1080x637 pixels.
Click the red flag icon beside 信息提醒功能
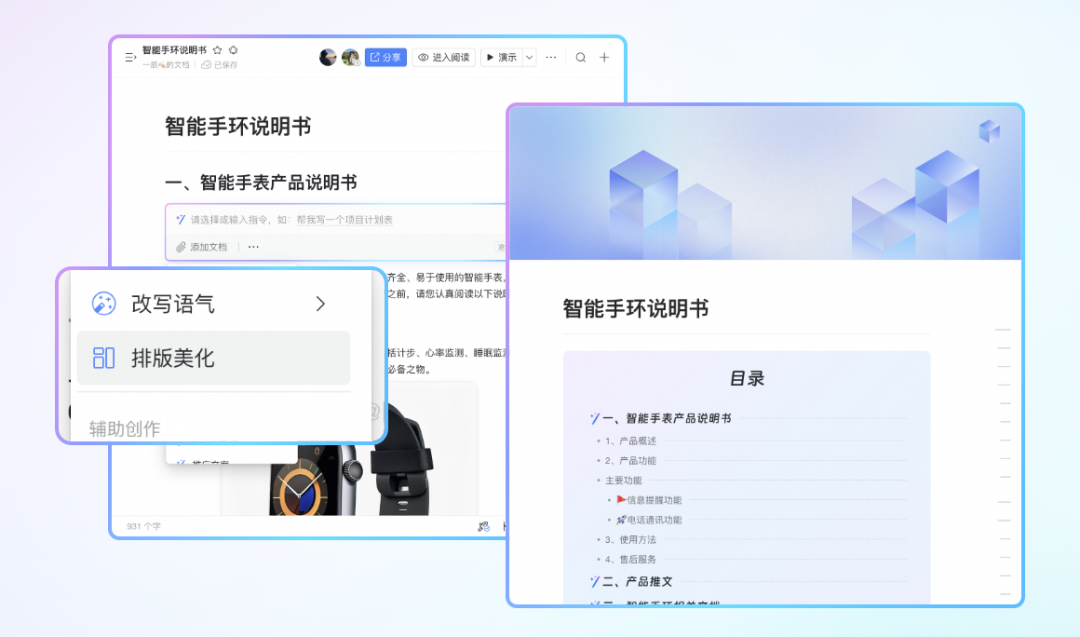click(x=621, y=499)
